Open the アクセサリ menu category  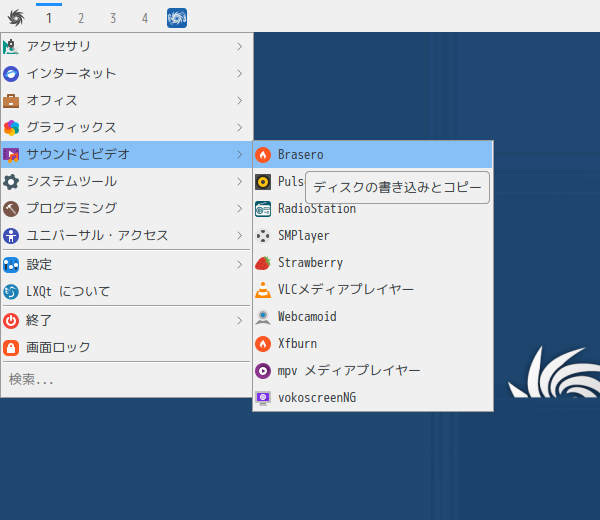127,47
